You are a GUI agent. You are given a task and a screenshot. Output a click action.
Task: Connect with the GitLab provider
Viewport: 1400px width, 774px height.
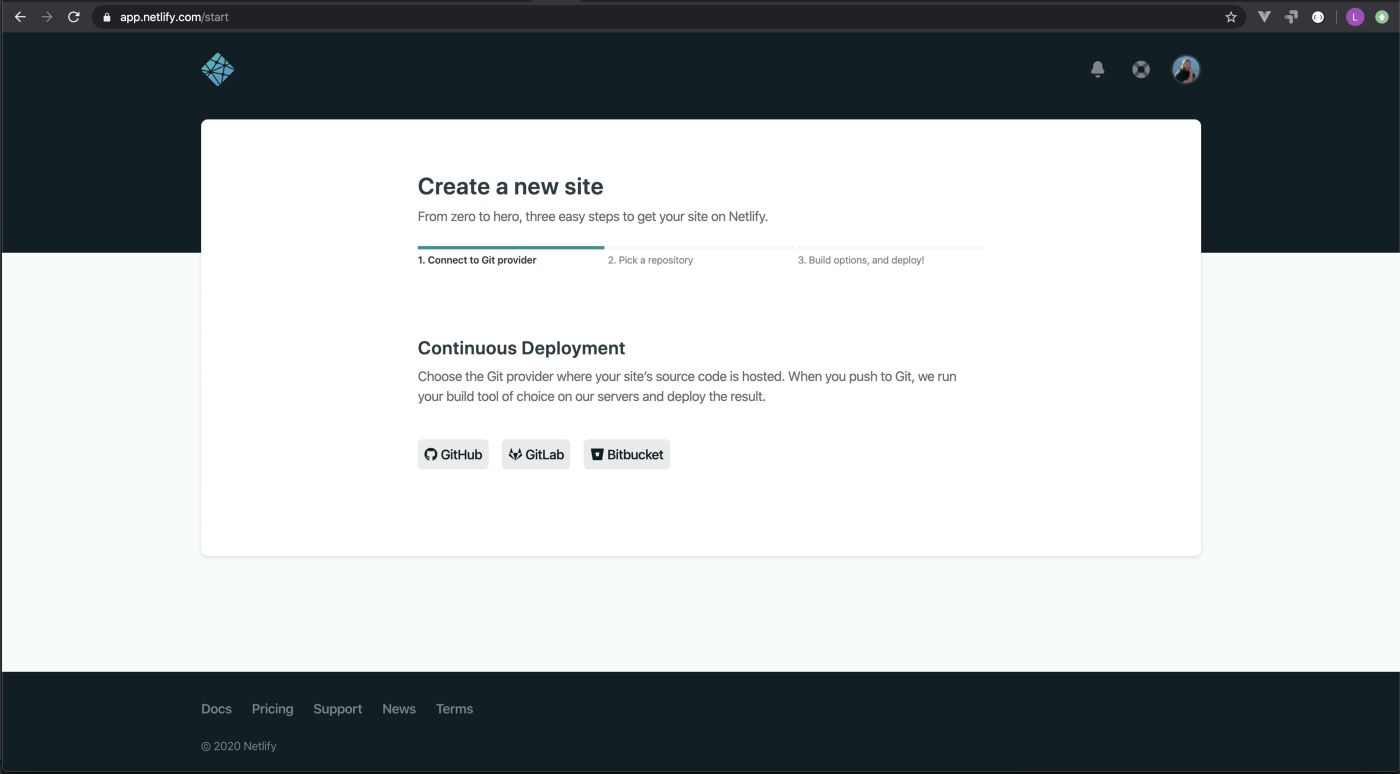click(x=536, y=454)
